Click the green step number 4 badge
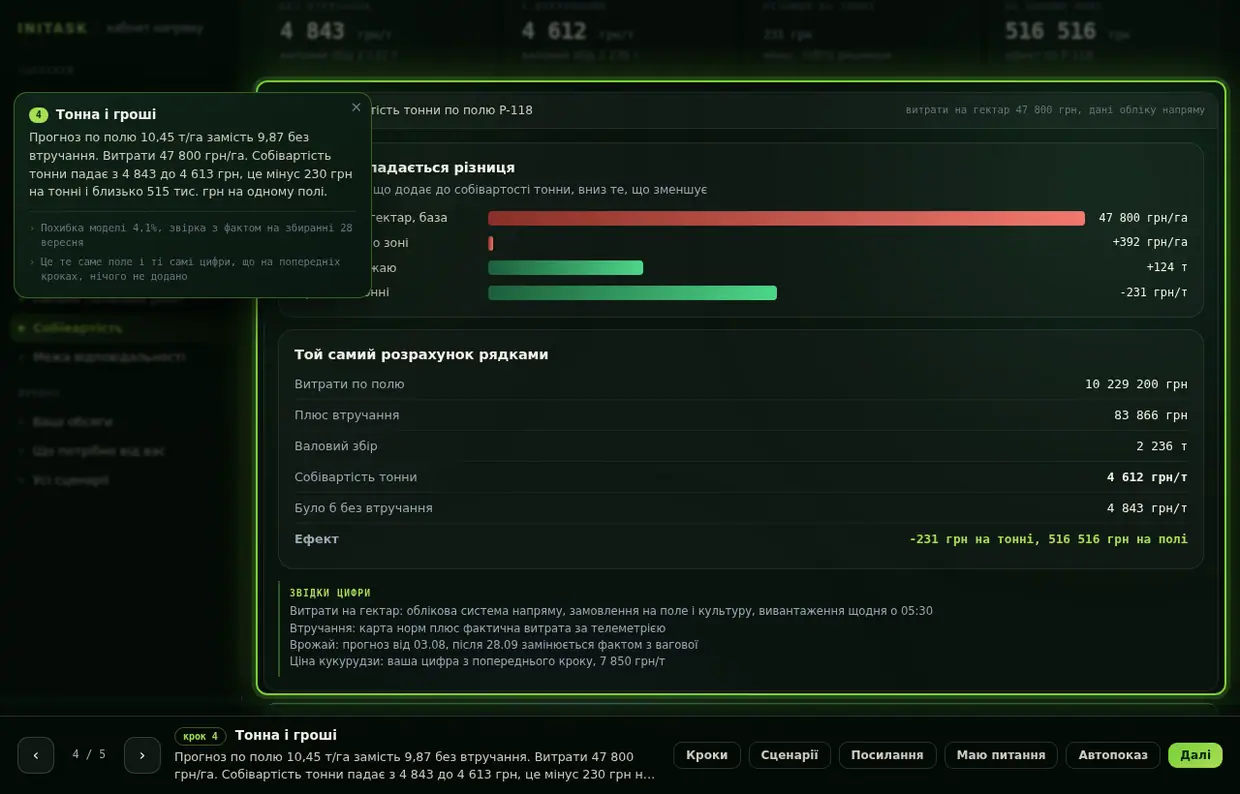The height and width of the screenshot is (794, 1240). [39, 115]
